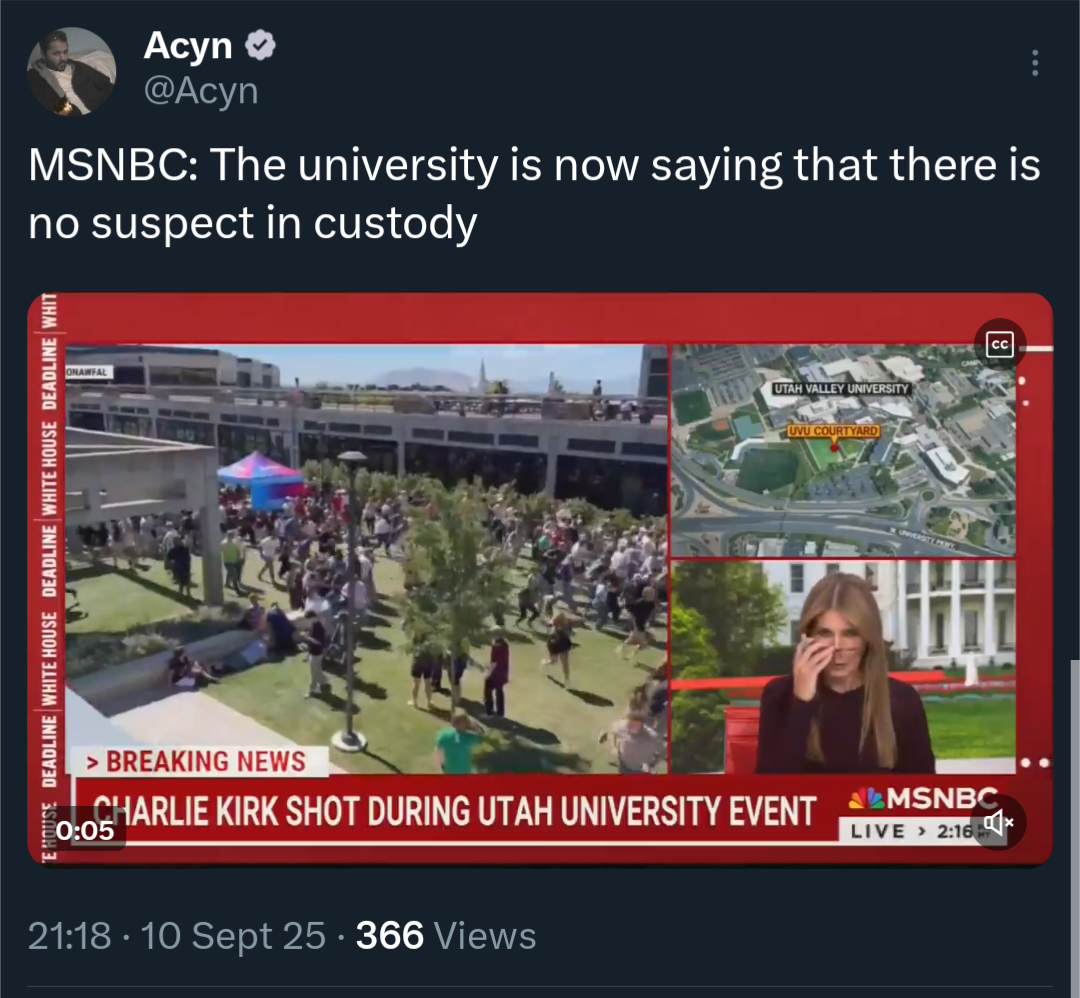The width and height of the screenshot is (1080, 998).
Task: Click the Charlie Kirk headline ticker
Action: [456, 812]
